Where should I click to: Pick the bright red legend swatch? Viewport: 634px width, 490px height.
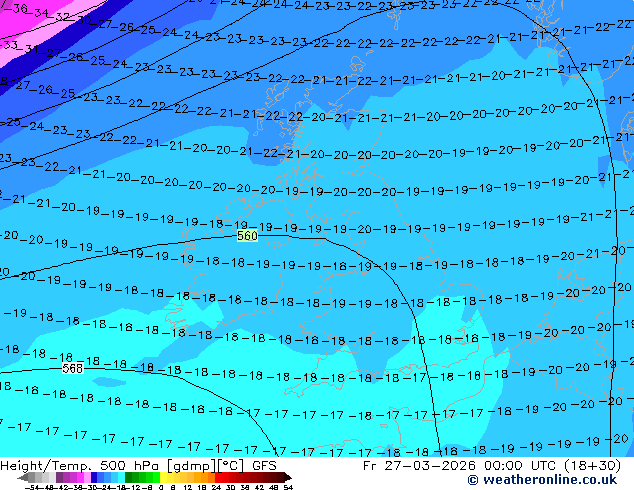point(218,477)
